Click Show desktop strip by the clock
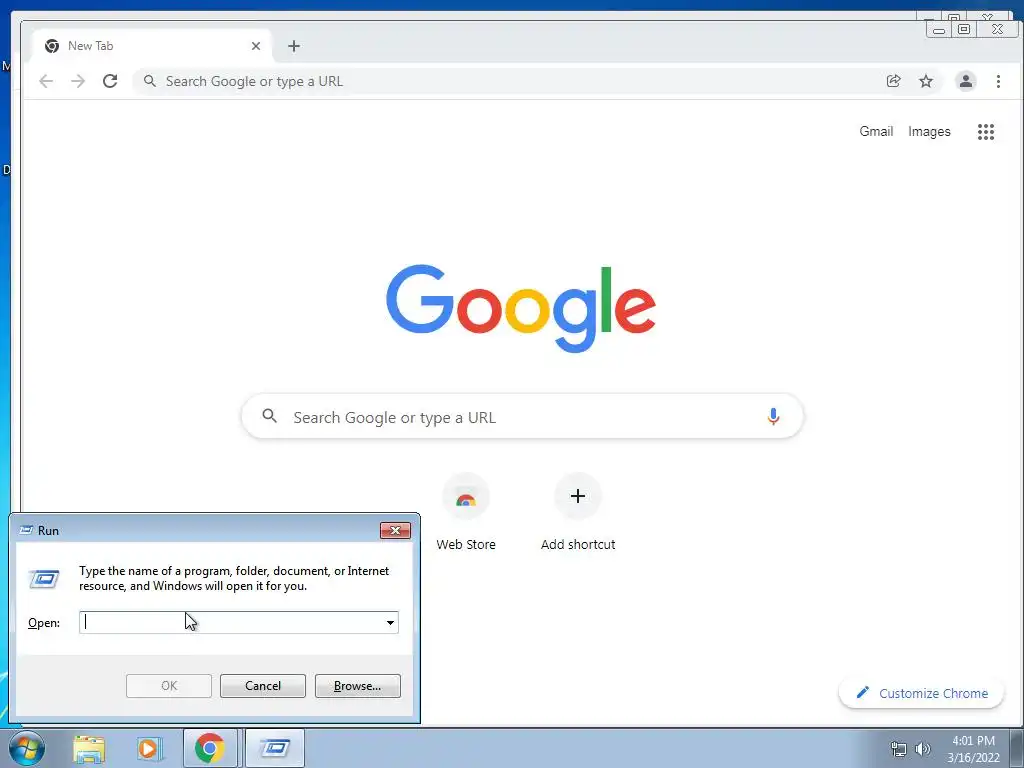Viewport: 1024px width, 768px height. pyautogui.click(x=1016, y=748)
